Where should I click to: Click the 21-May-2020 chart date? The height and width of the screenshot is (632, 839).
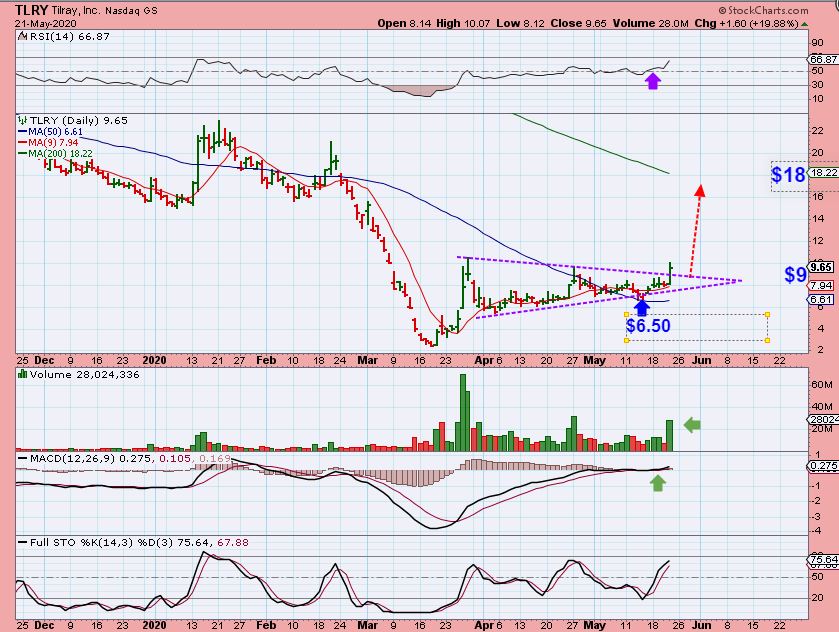pyautogui.click(x=45, y=24)
